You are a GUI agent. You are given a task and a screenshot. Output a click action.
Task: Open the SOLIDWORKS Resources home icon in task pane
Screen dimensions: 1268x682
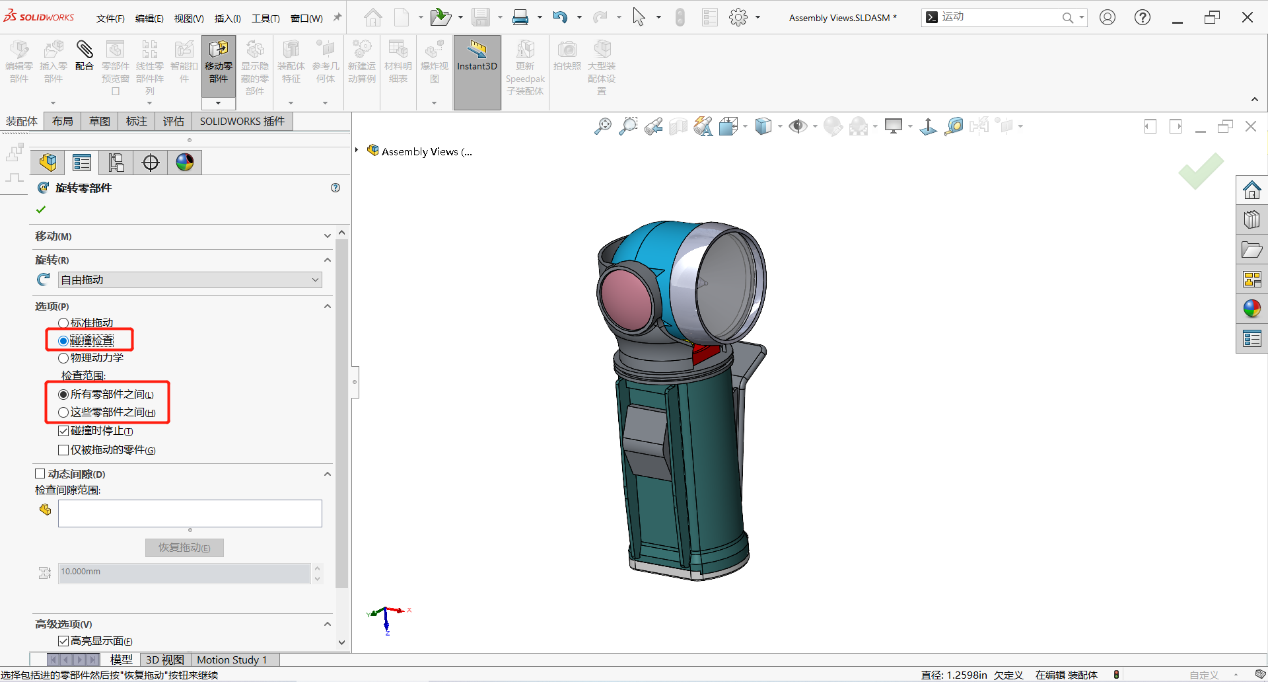pos(1252,190)
